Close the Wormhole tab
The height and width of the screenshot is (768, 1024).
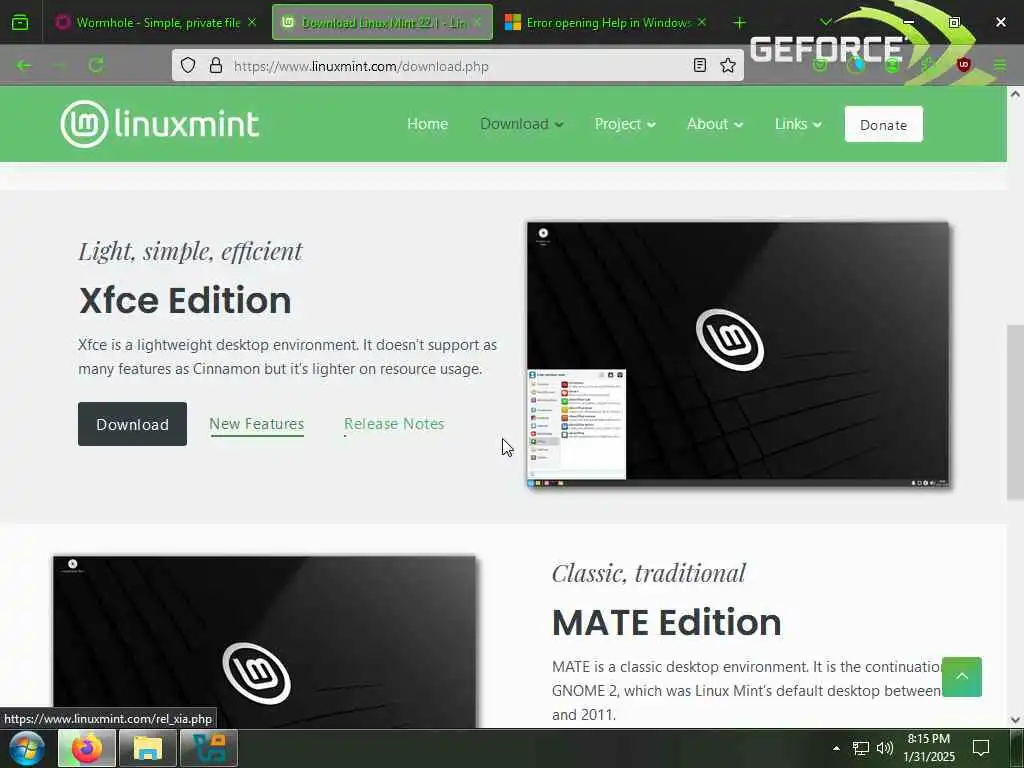[x=252, y=22]
